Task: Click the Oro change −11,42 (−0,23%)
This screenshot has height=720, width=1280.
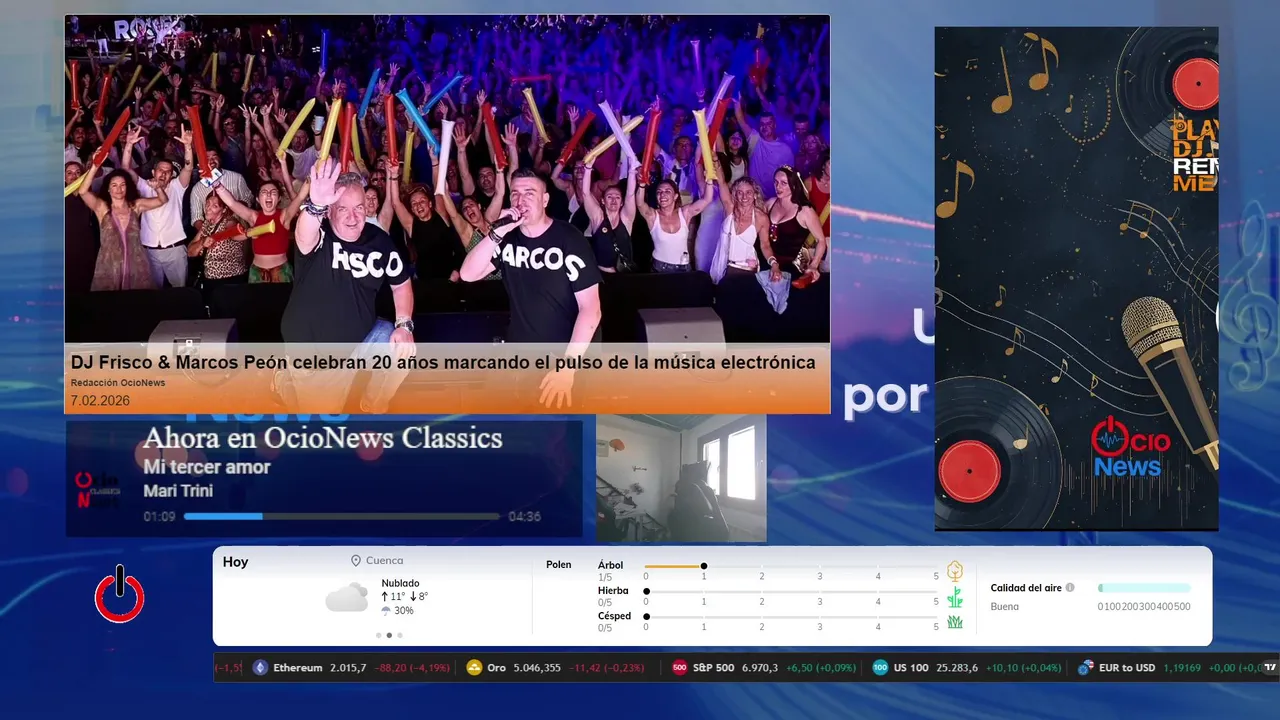Action: (x=608, y=668)
